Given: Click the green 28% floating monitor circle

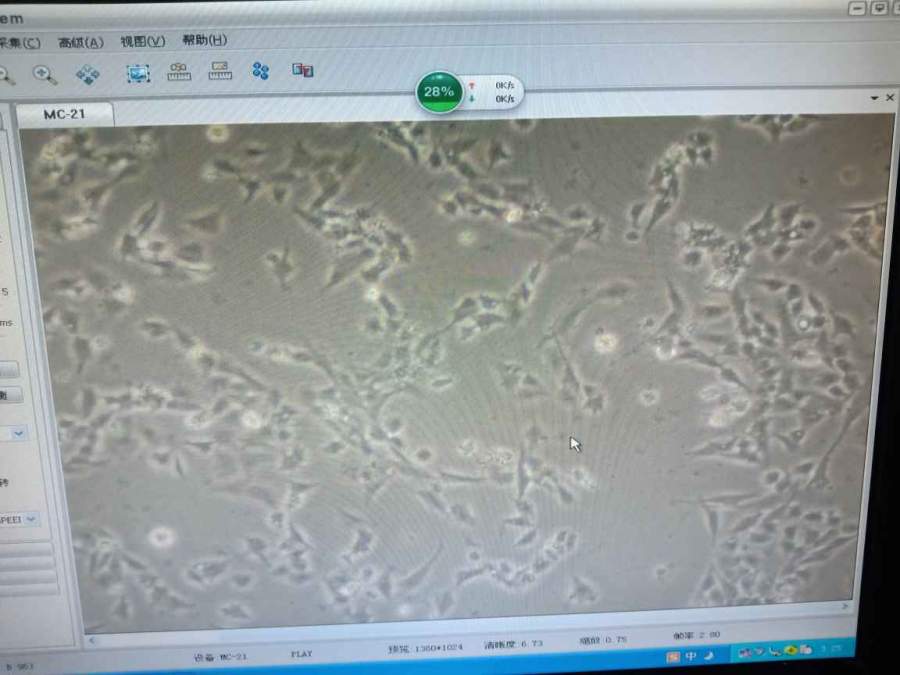Looking at the screenshot, I should pyautogui.click(x=439, y=91).
